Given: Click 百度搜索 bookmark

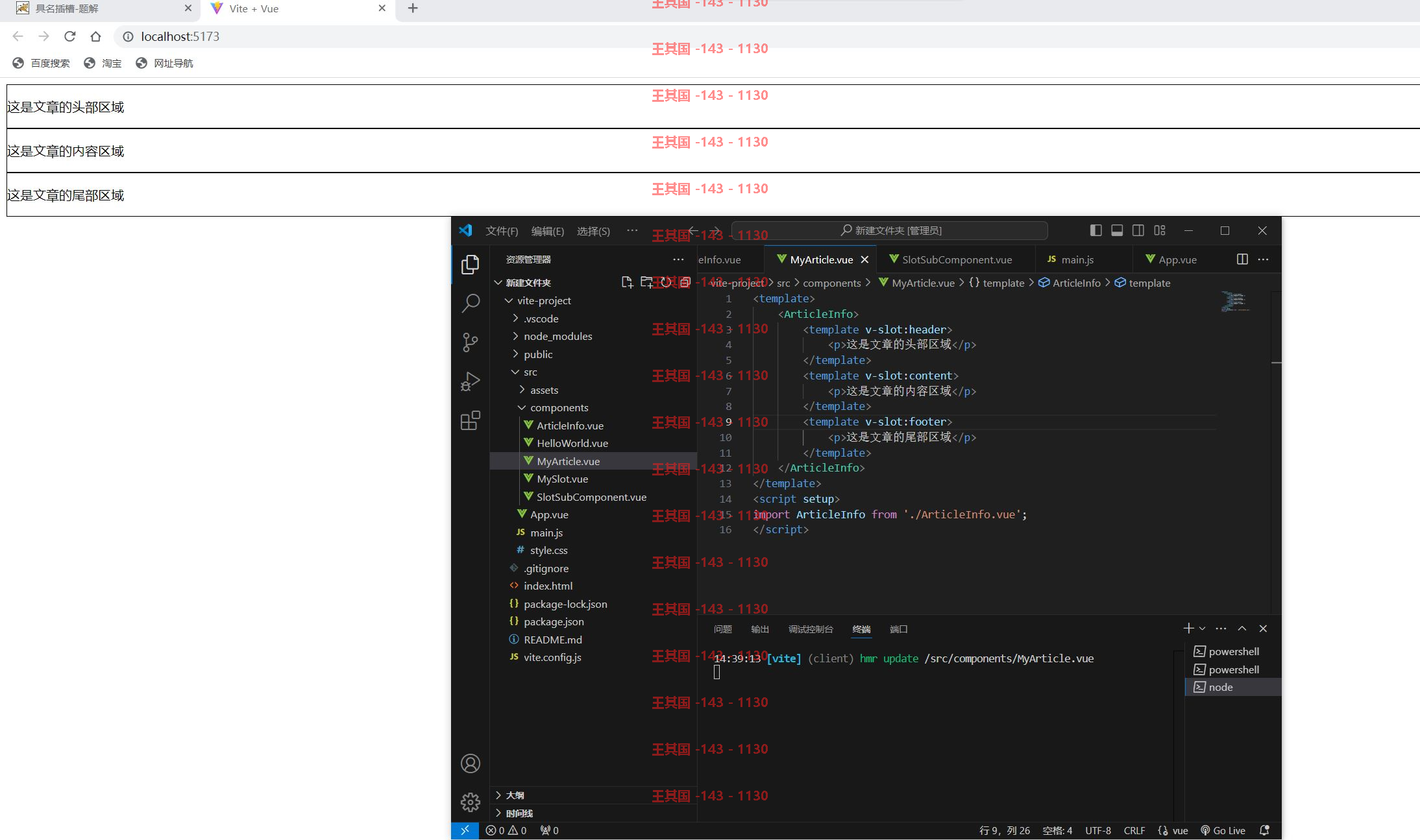Looking at the screenshot, I should point(42,63).
